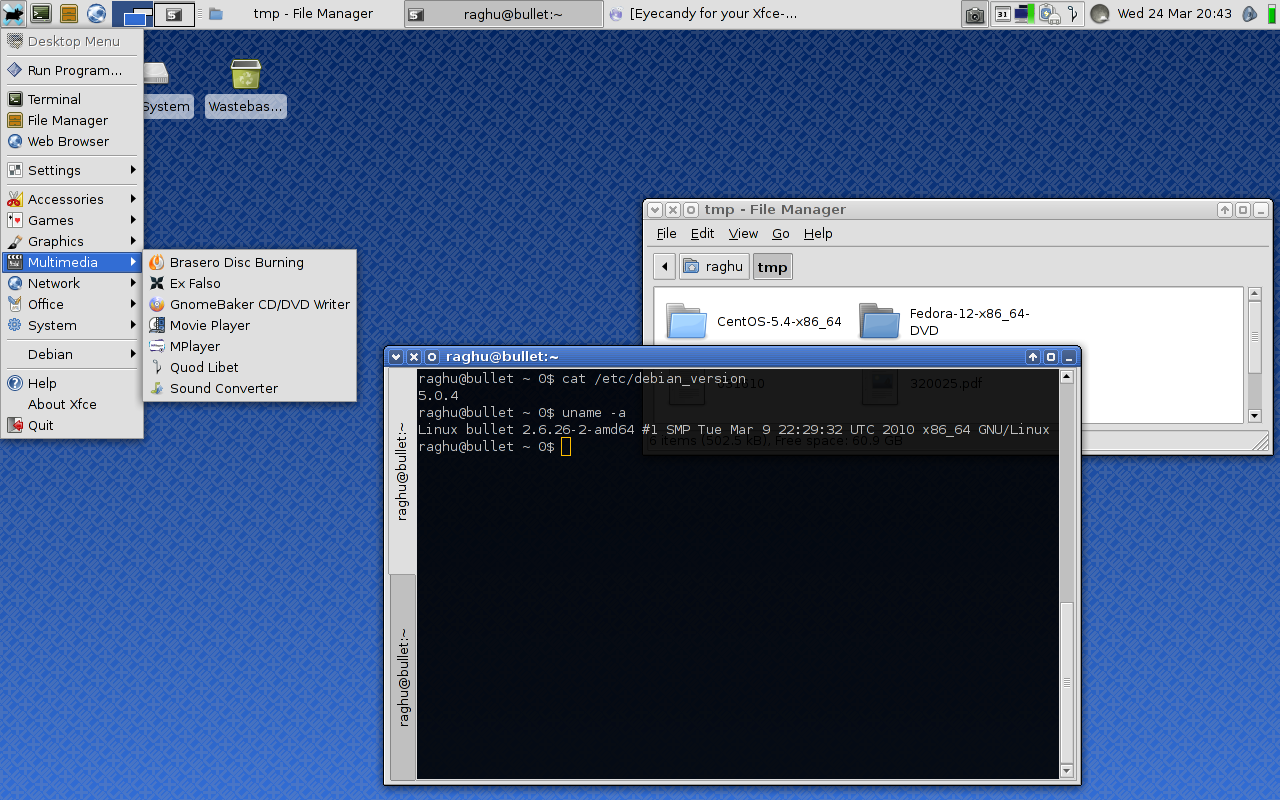The image size is (1280, 800).
Task: Open the calendar icon showing 31 in tray
Action: click(1002, 14)
